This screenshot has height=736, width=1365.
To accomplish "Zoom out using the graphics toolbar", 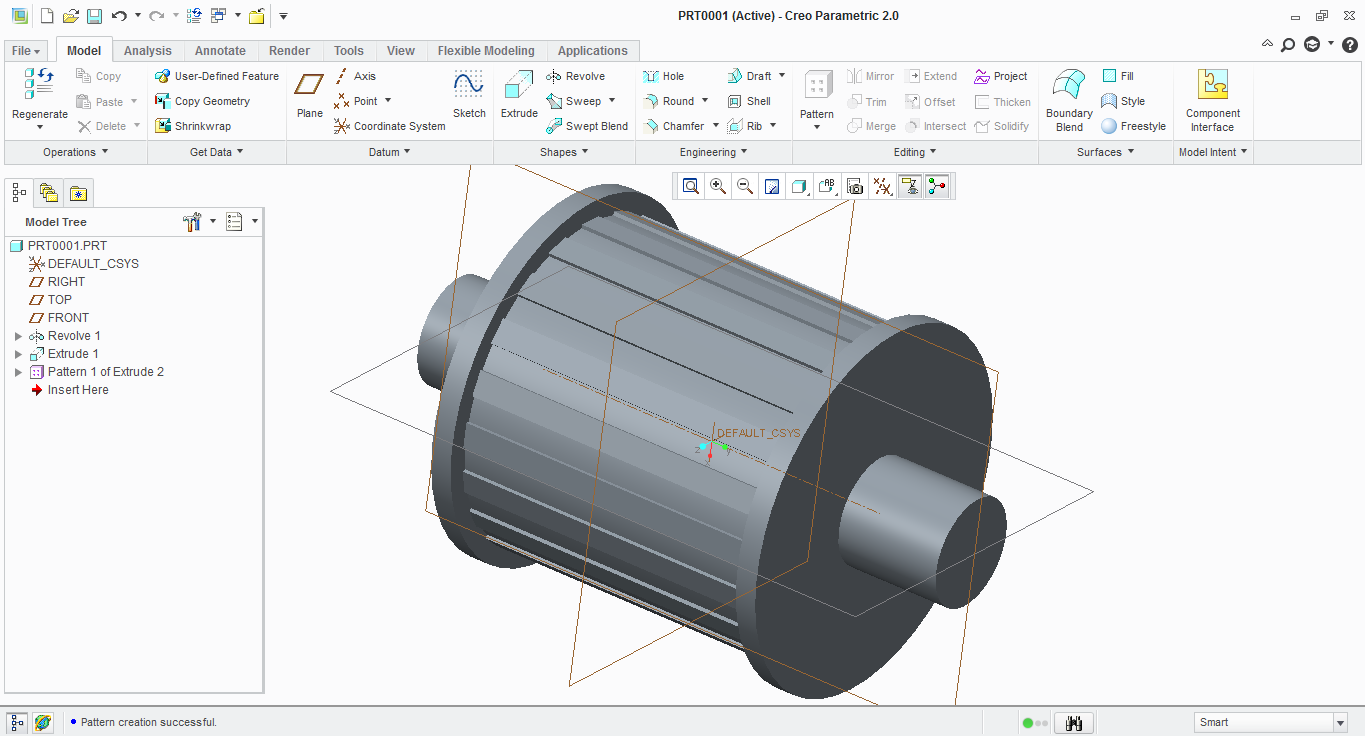I will [745, 186].
